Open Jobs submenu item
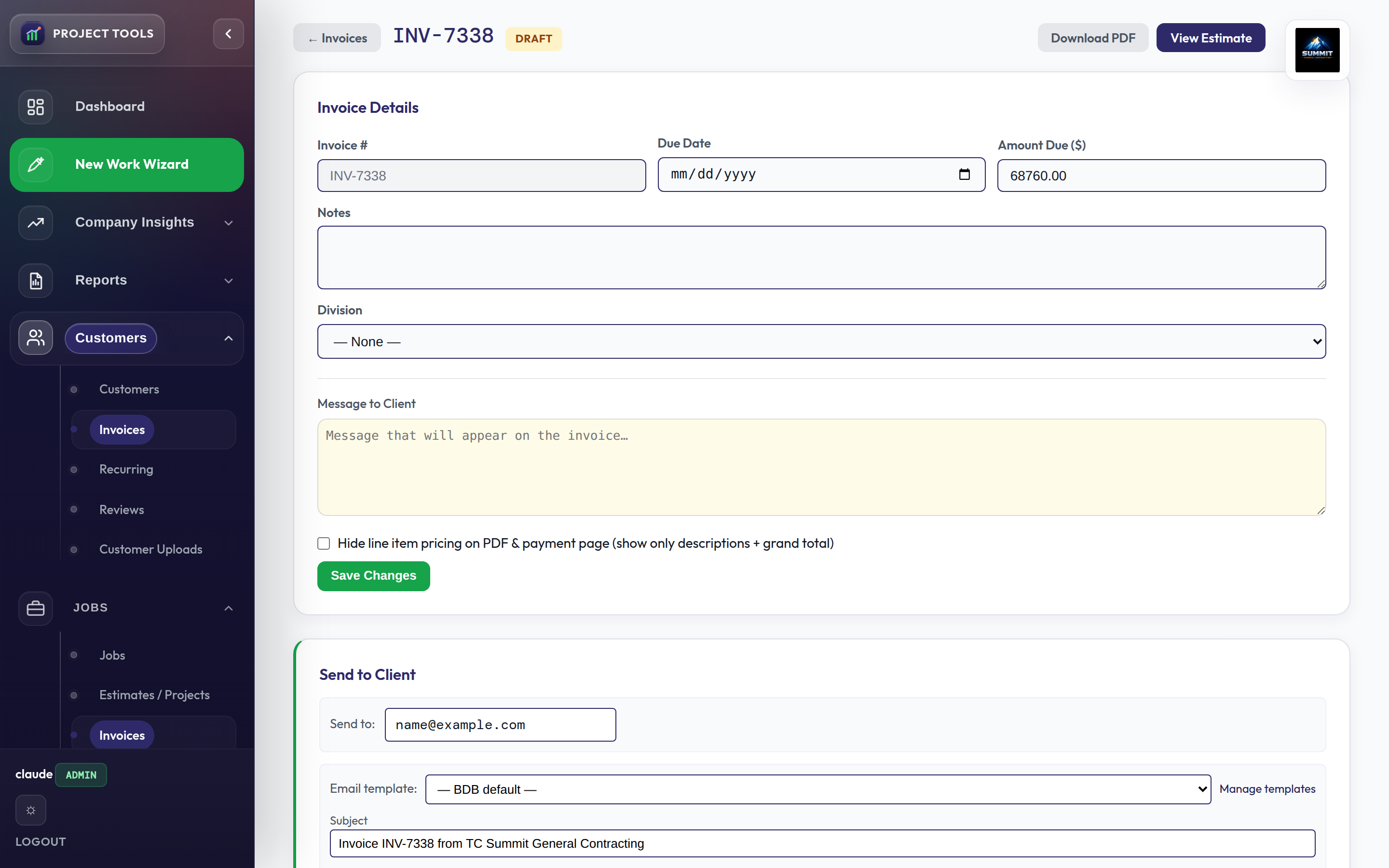Screen dimensions: 1389x868 pos(112,655)
